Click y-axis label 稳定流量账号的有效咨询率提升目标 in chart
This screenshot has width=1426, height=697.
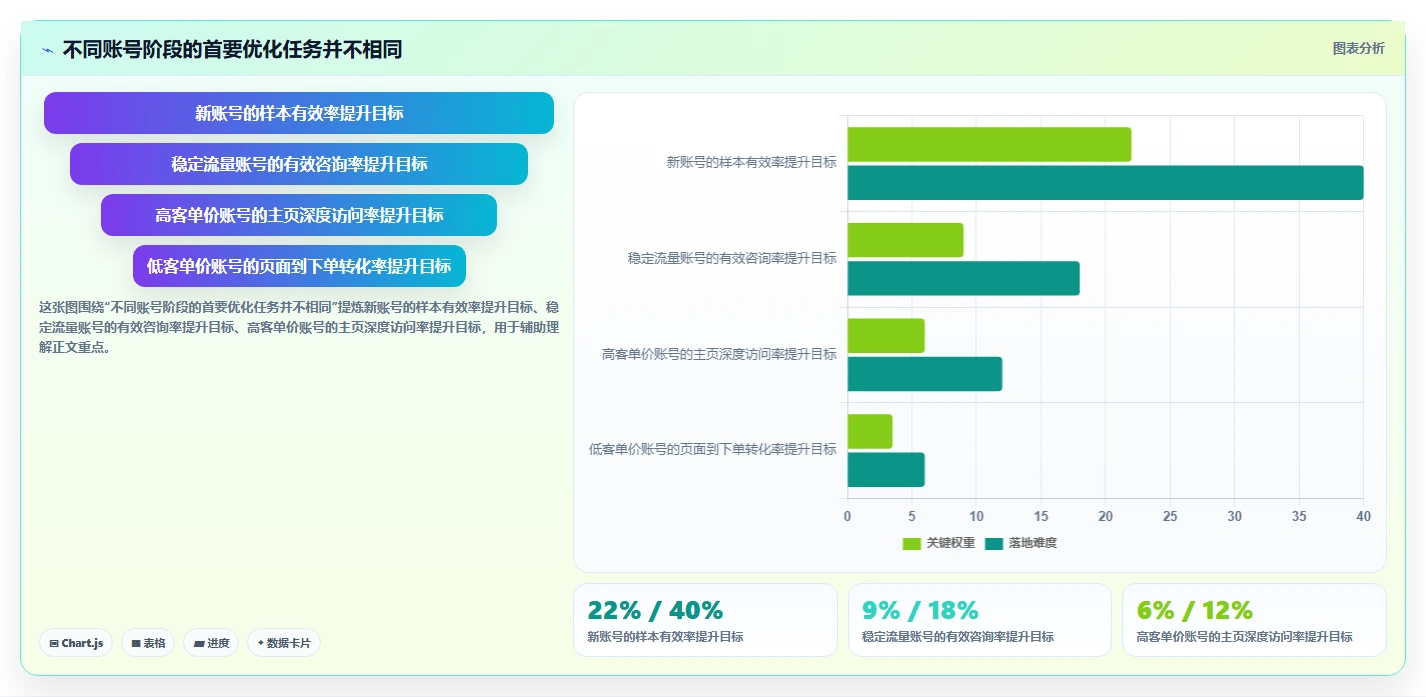click(x=732, y=258)
